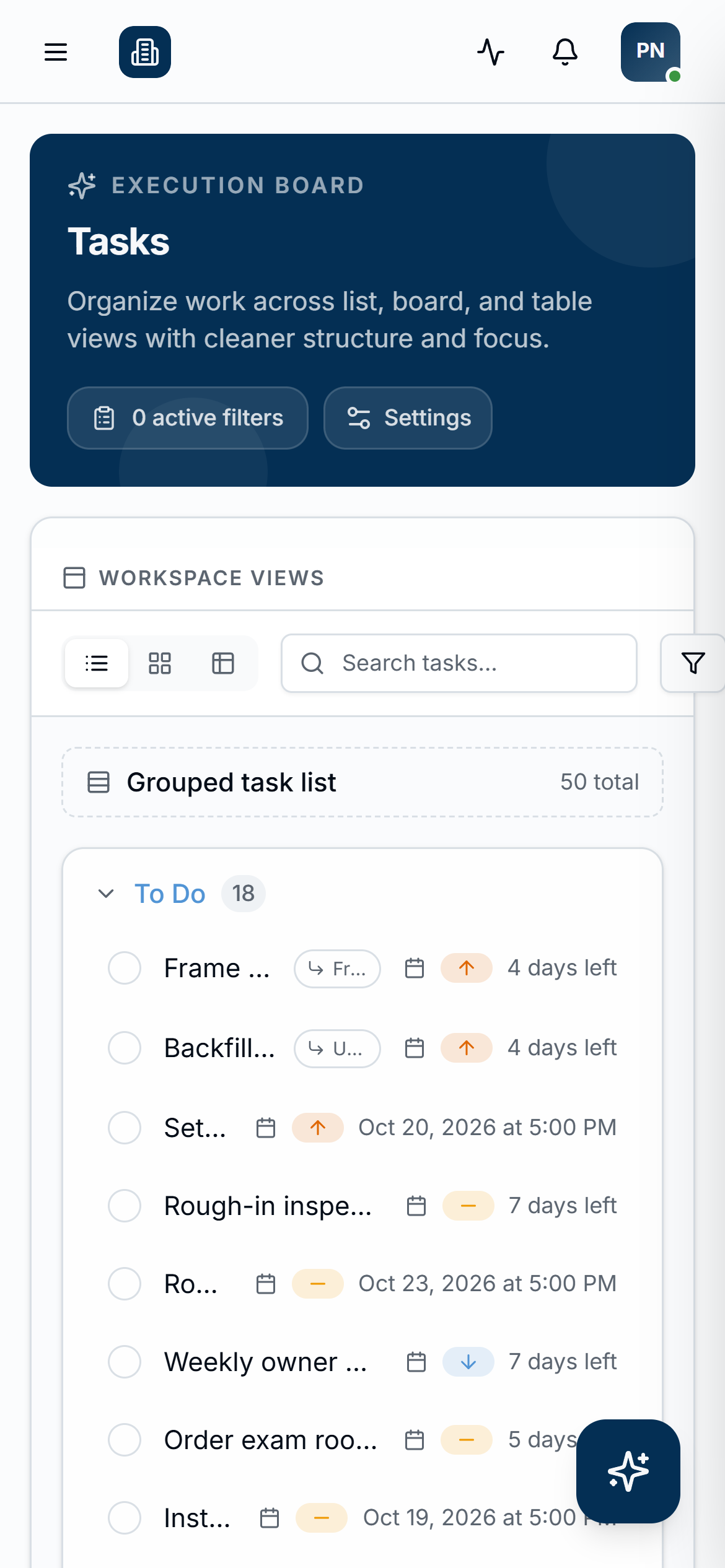This screenshot has width=725, height=1568.
Task: Click the 50 total count label
Action: click(600, 782)
